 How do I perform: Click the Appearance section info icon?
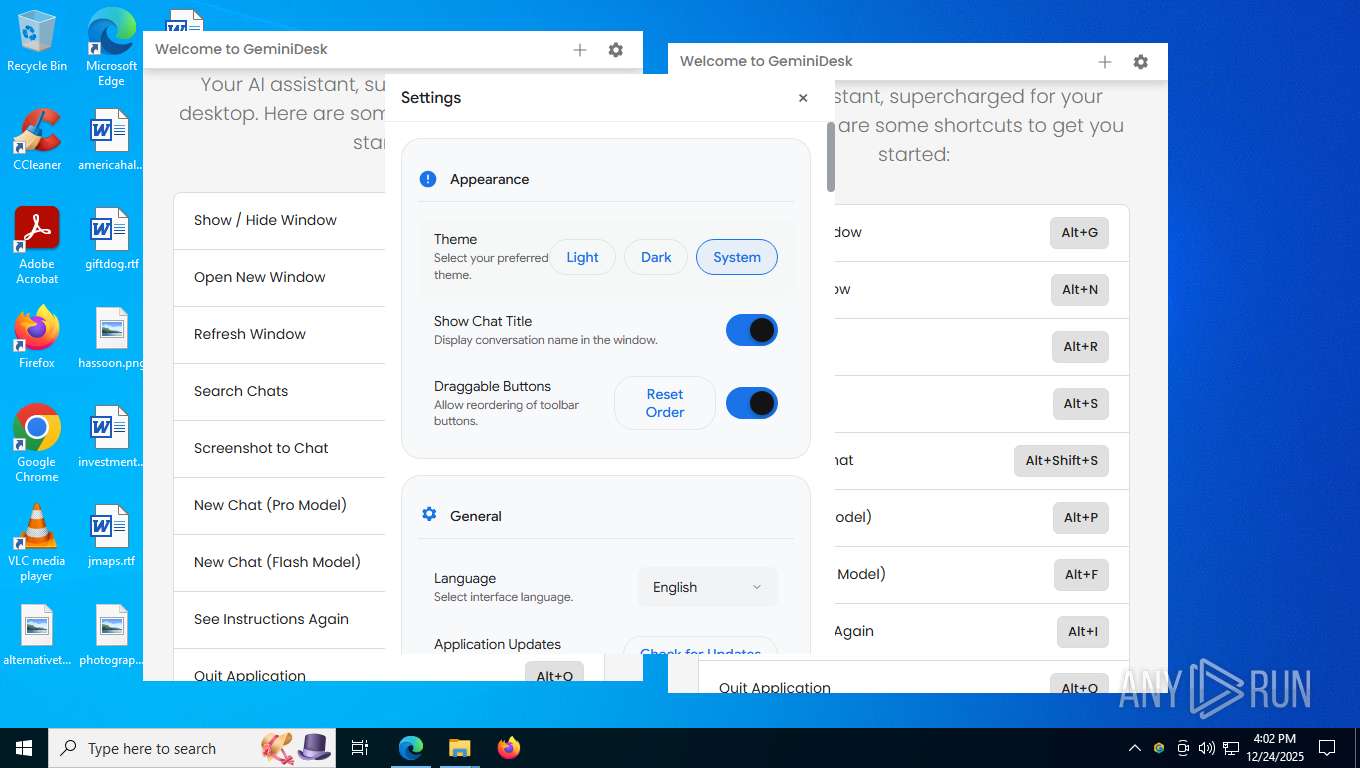428,179
